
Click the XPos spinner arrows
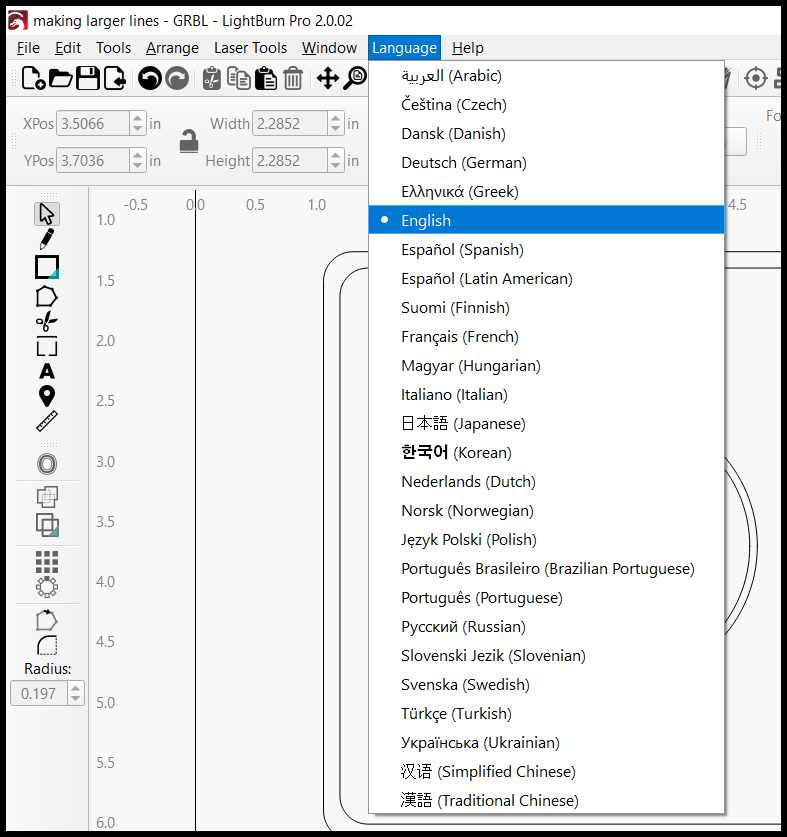[137, 124]
